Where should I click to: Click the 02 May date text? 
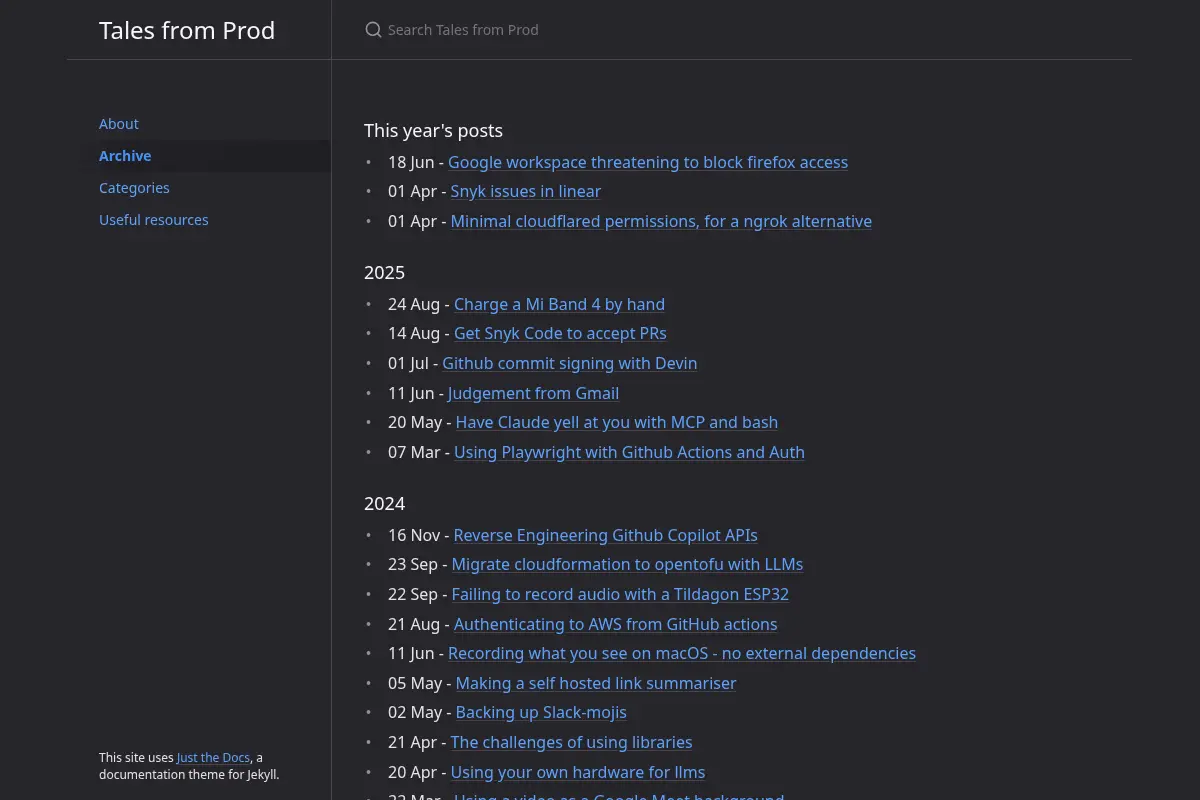(x=415, y=712)
